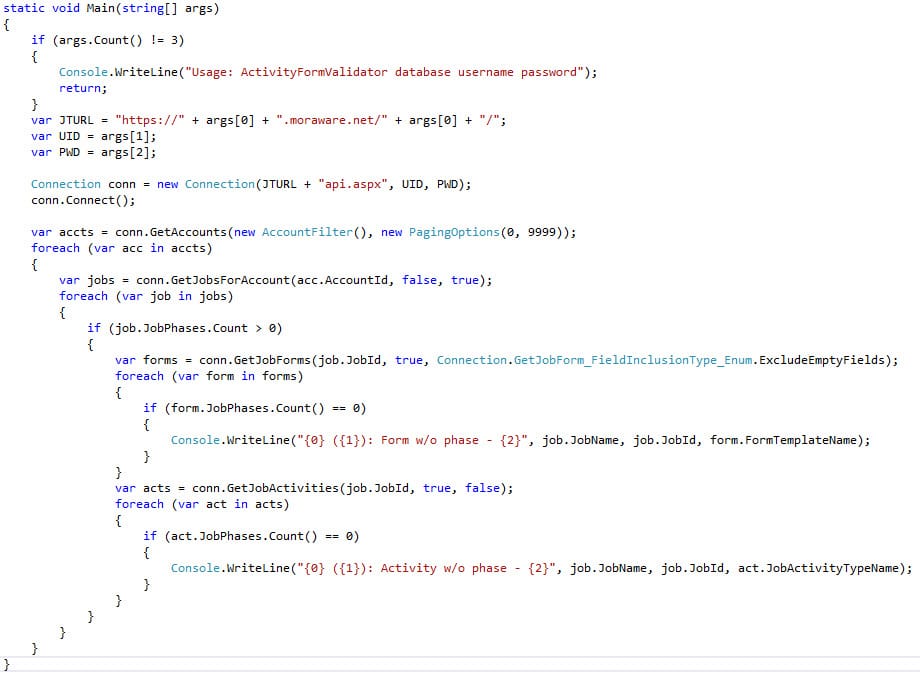Click the conn.GetJobActivities method call
The width and height of the screenshot is (920, 676).
coord(265,488)
